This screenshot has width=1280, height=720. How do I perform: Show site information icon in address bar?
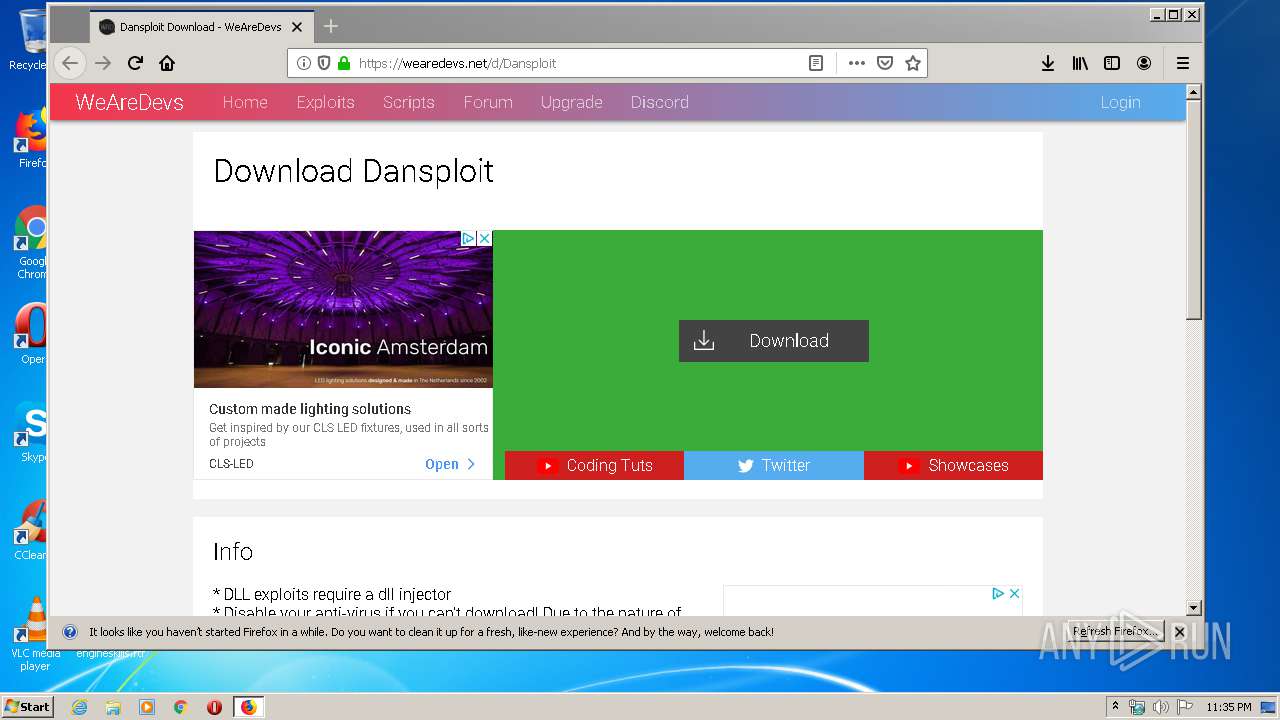pyautogui.click(x=304, y=63)
